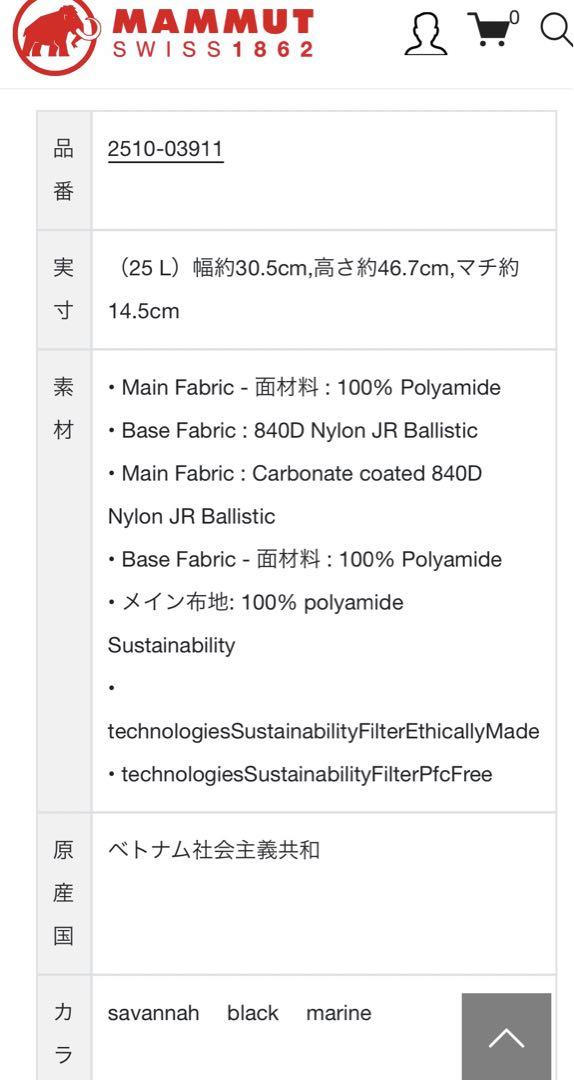
Task: Click the 原産国 row header cell
Action: (63, 894)
